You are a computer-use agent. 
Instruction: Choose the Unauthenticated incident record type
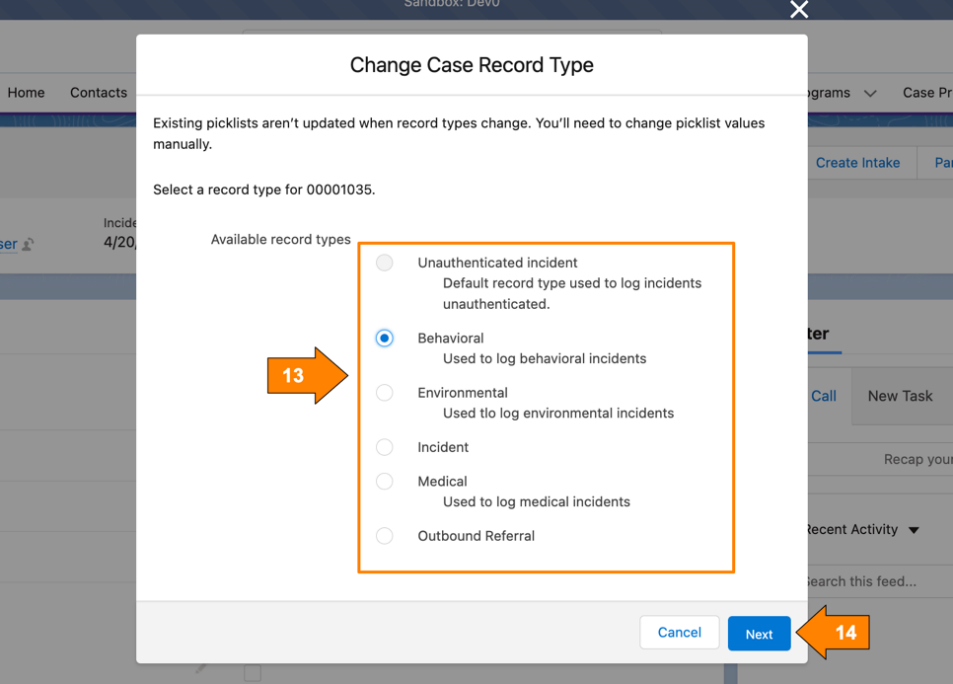click(x=384, y=262)
